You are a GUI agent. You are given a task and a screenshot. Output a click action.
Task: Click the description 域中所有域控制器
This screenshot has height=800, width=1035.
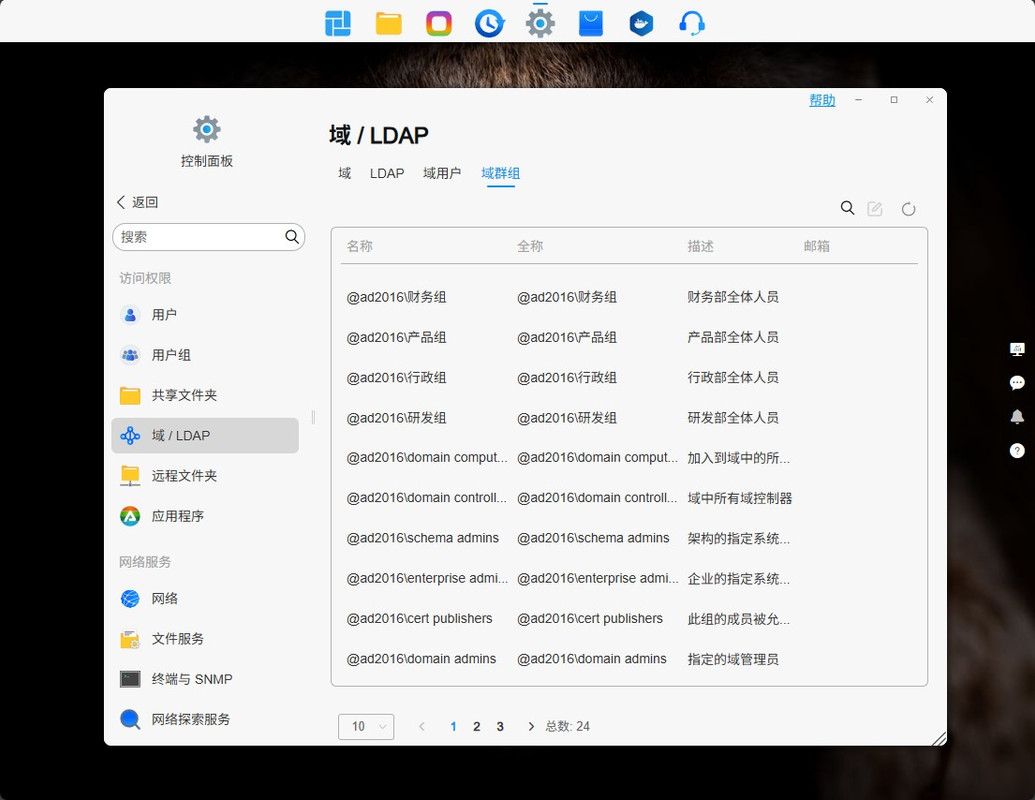(739, 498)
